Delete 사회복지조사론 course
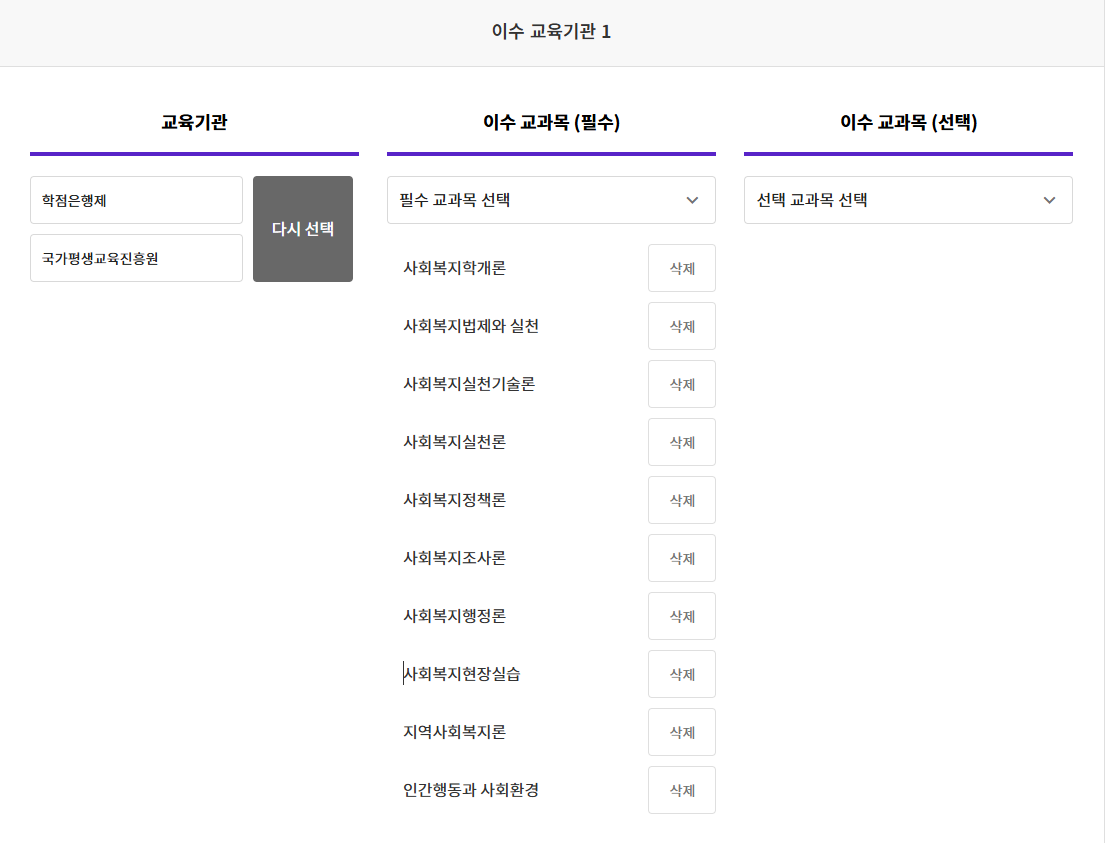 click(x=681, y=558)
